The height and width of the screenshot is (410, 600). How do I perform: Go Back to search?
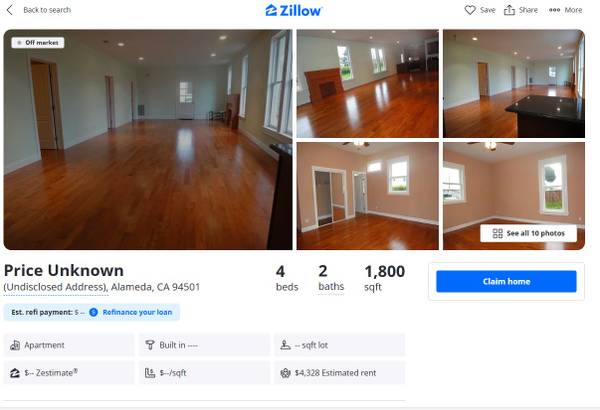[x=47, y=10]
